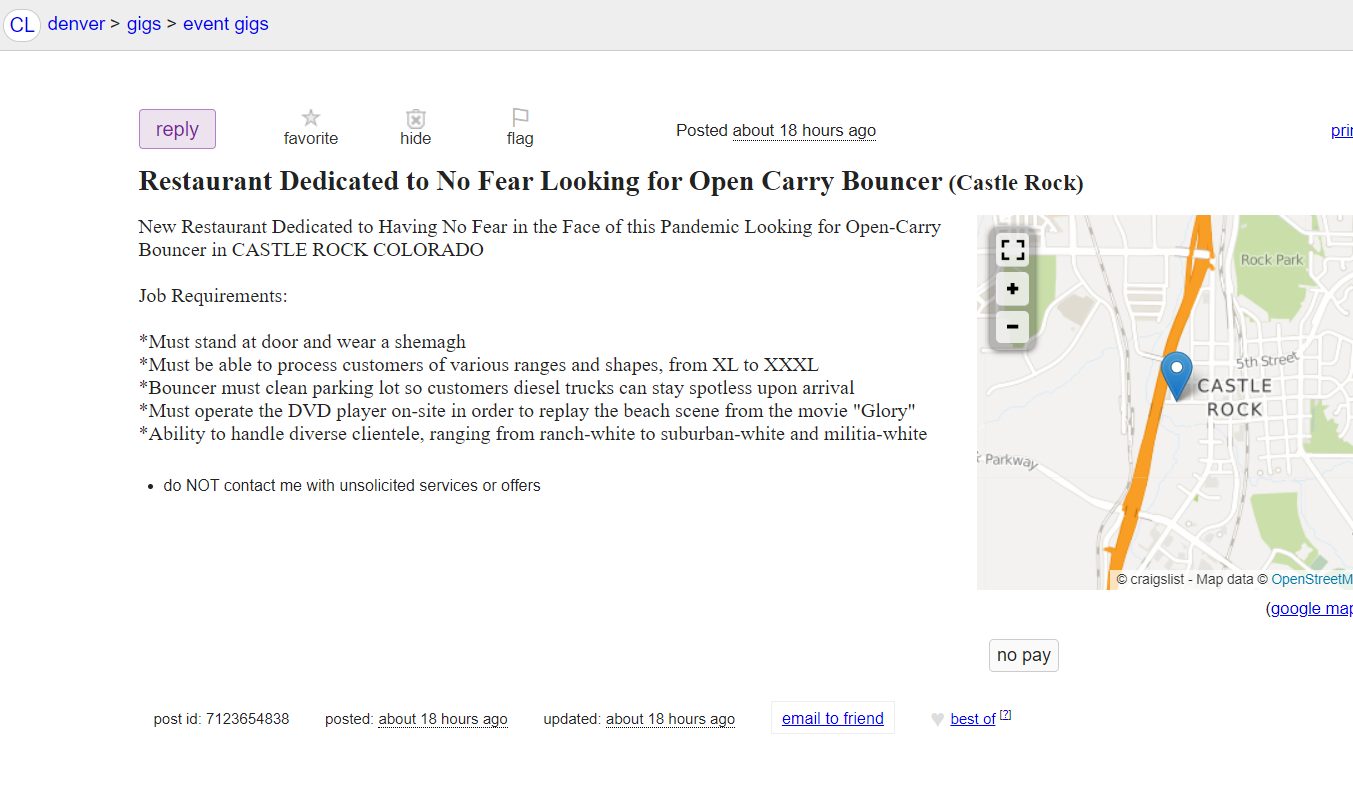Zoom out on the Castle Rock map
Image resolution: width=1353 pixels, height=812 pixels.
click(1012, 327)
